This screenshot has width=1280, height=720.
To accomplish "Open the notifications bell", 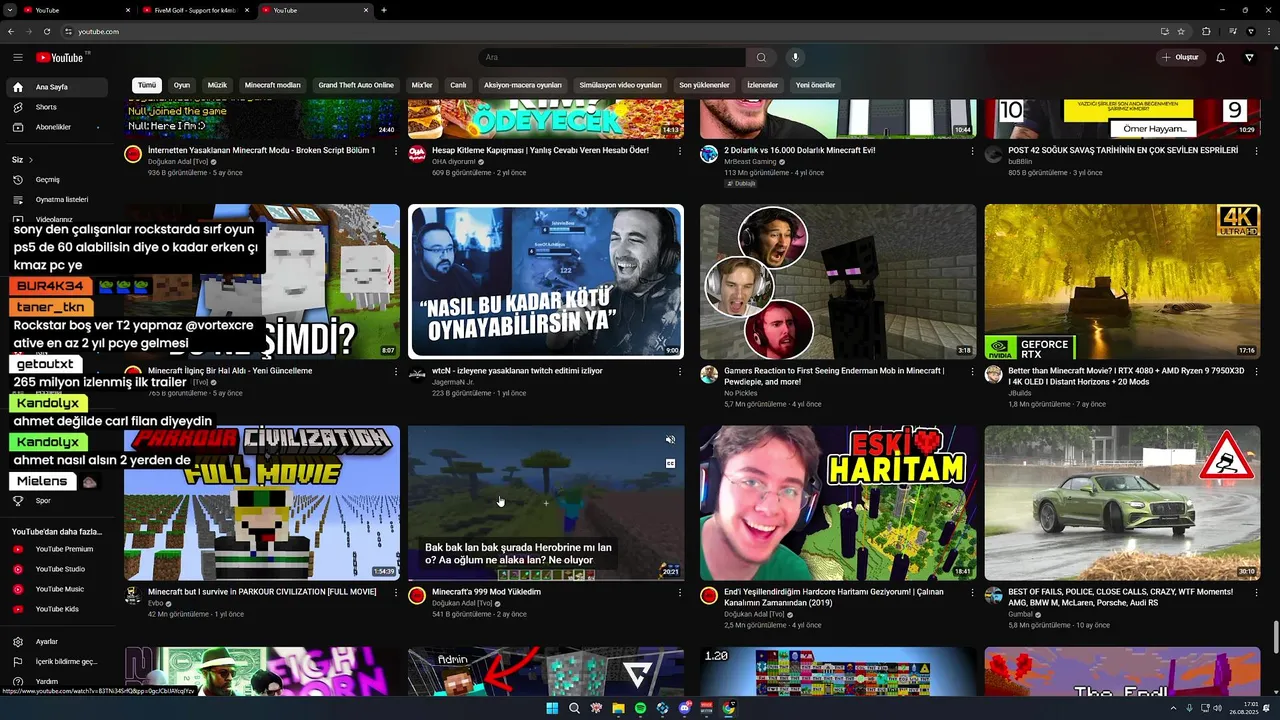I will tap(1220, 57).
